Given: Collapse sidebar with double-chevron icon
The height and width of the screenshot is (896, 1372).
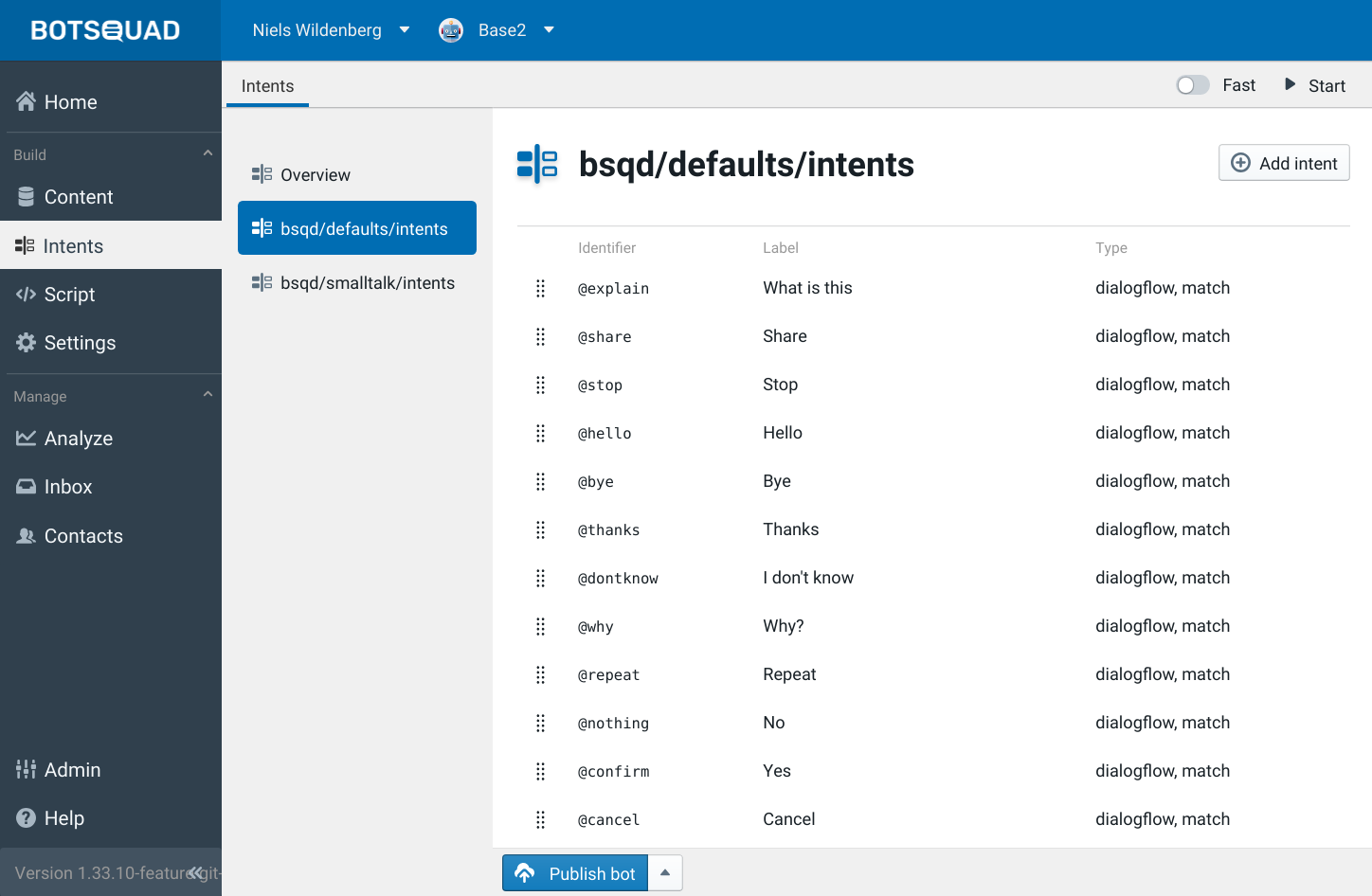Looking at the screenshot, I should tap(195, 873).
